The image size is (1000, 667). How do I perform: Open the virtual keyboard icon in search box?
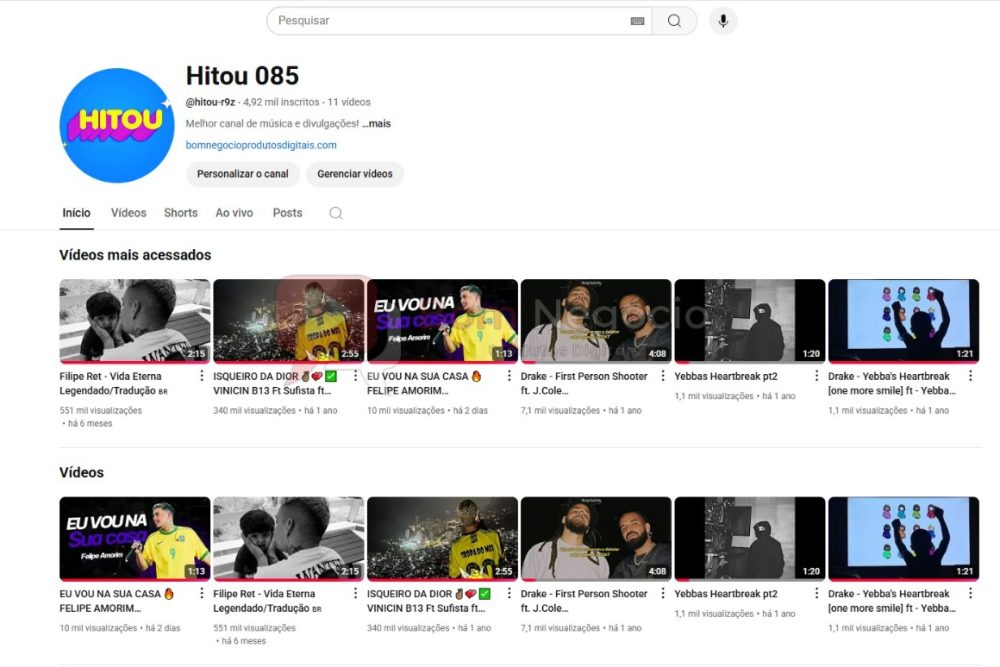pos(637,21)
